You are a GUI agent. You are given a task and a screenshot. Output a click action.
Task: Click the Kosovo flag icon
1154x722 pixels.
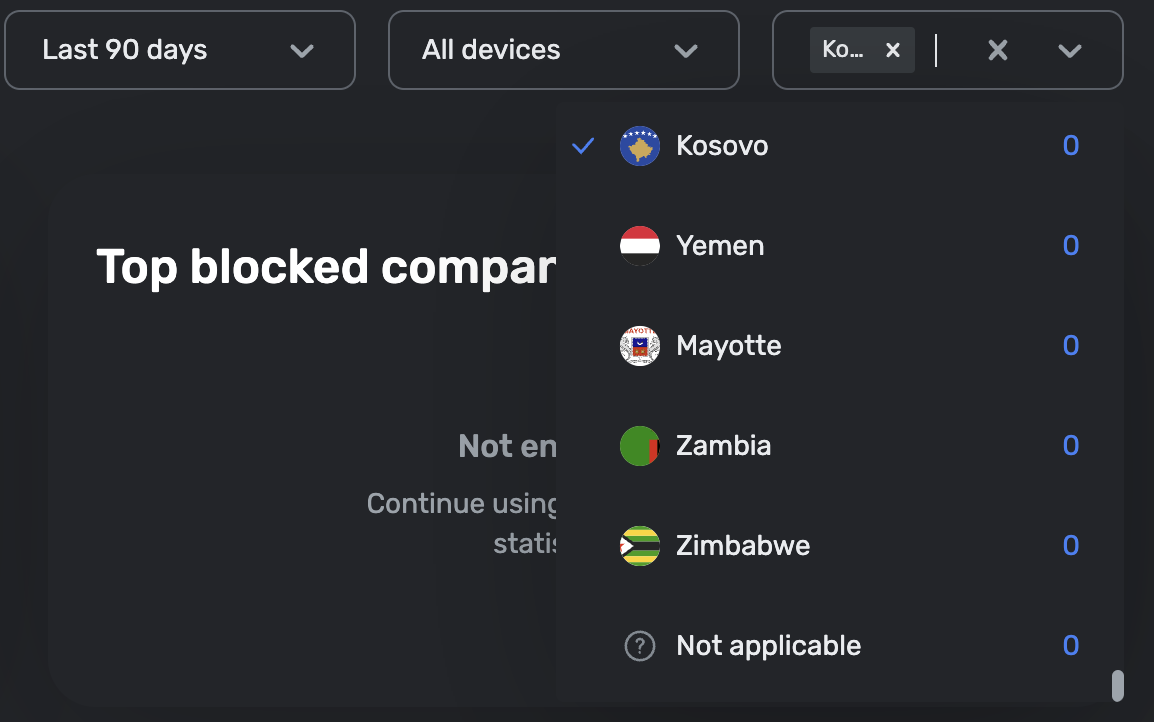640,146
